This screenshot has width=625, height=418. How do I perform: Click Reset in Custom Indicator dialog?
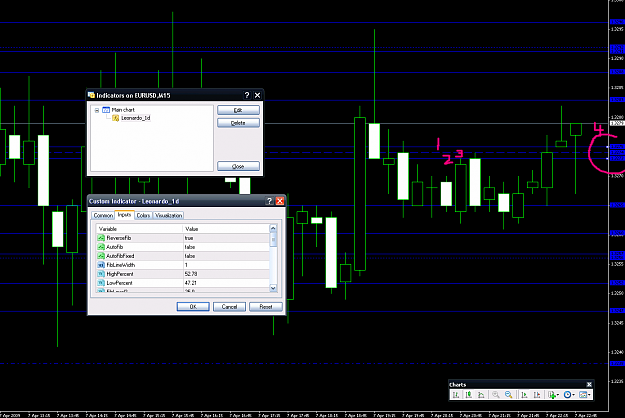pos(265,306)
